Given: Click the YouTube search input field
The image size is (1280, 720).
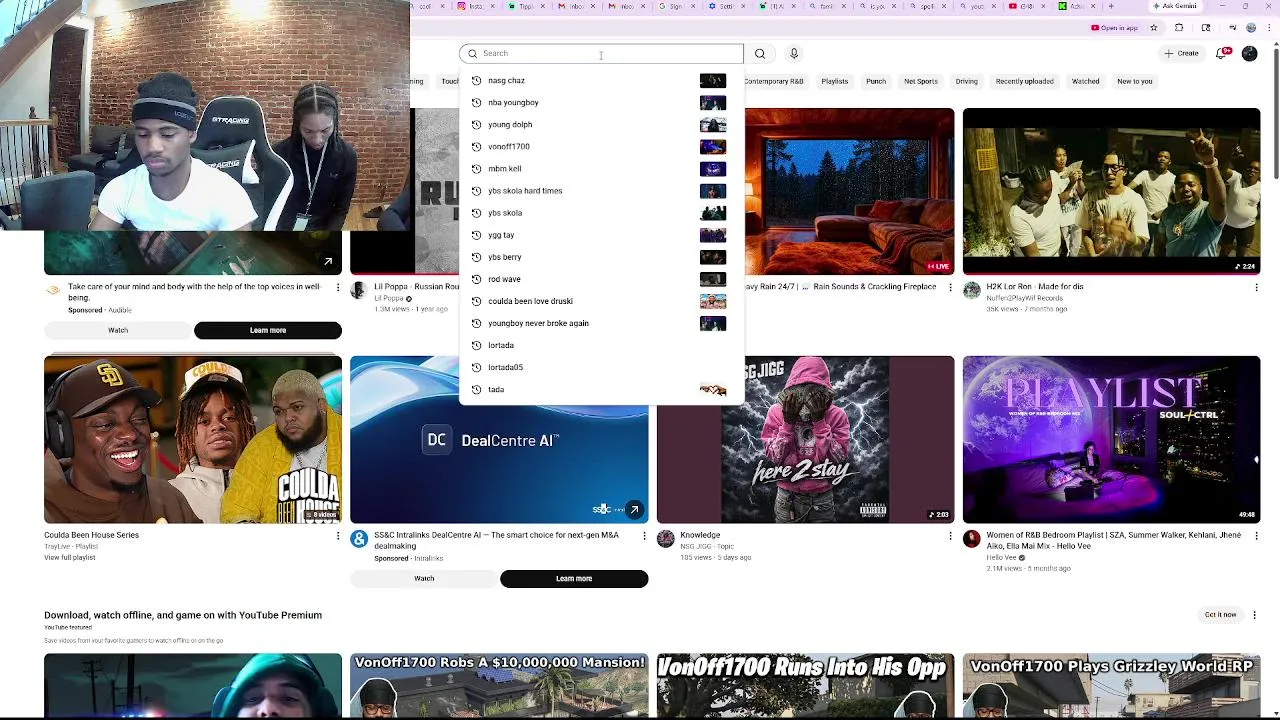Looking at the screenshot, I should 601,53.
